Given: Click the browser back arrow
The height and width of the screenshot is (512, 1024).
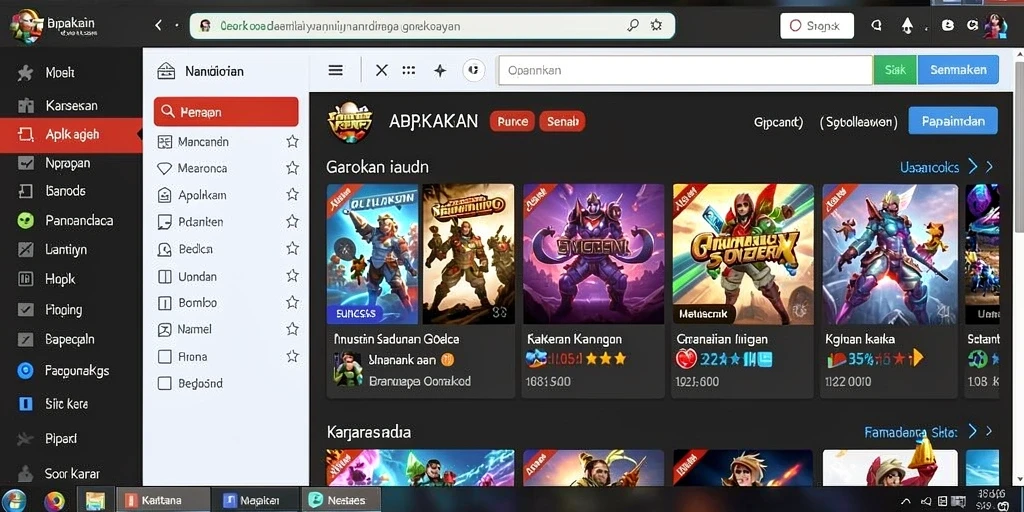Looking at the screenshot, I should click(158, 25).
